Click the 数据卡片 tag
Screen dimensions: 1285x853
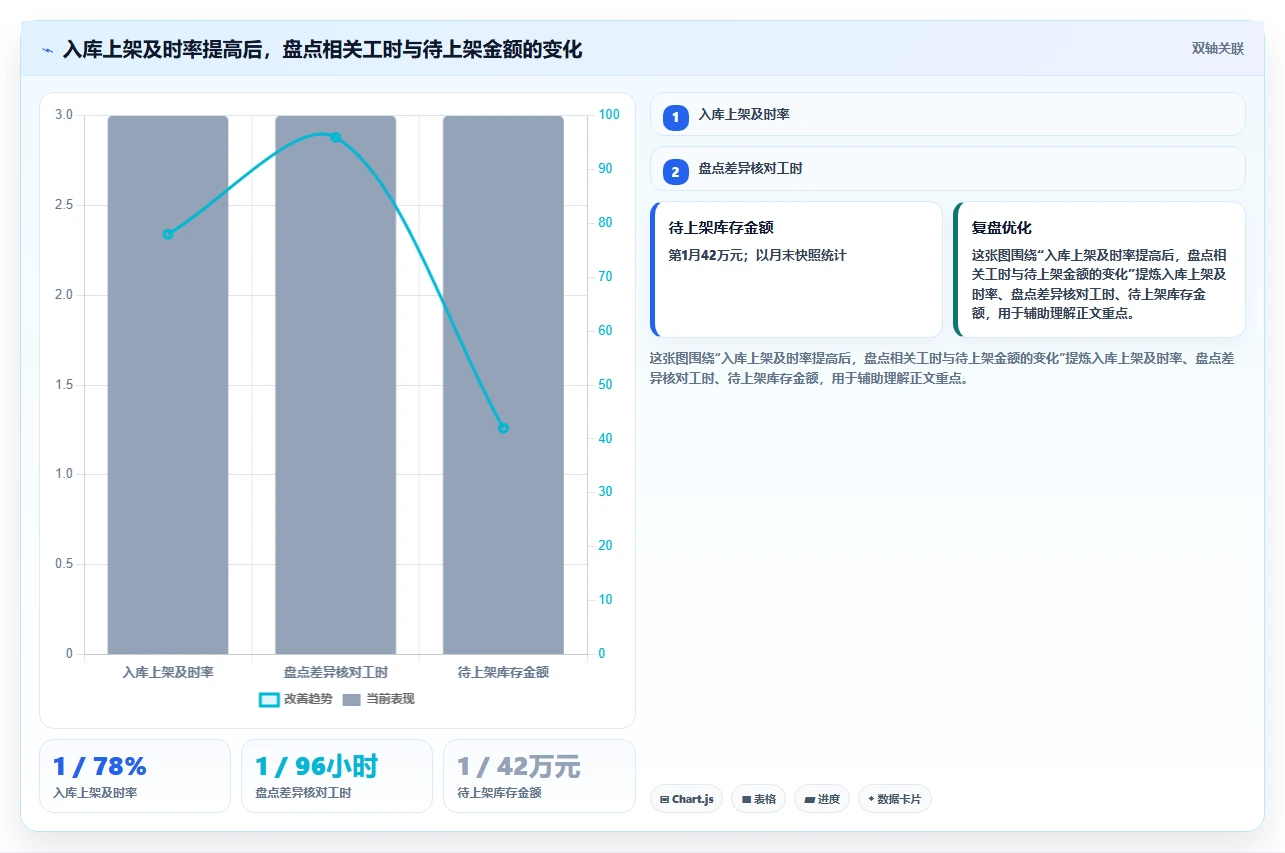(x=895, y=799)
